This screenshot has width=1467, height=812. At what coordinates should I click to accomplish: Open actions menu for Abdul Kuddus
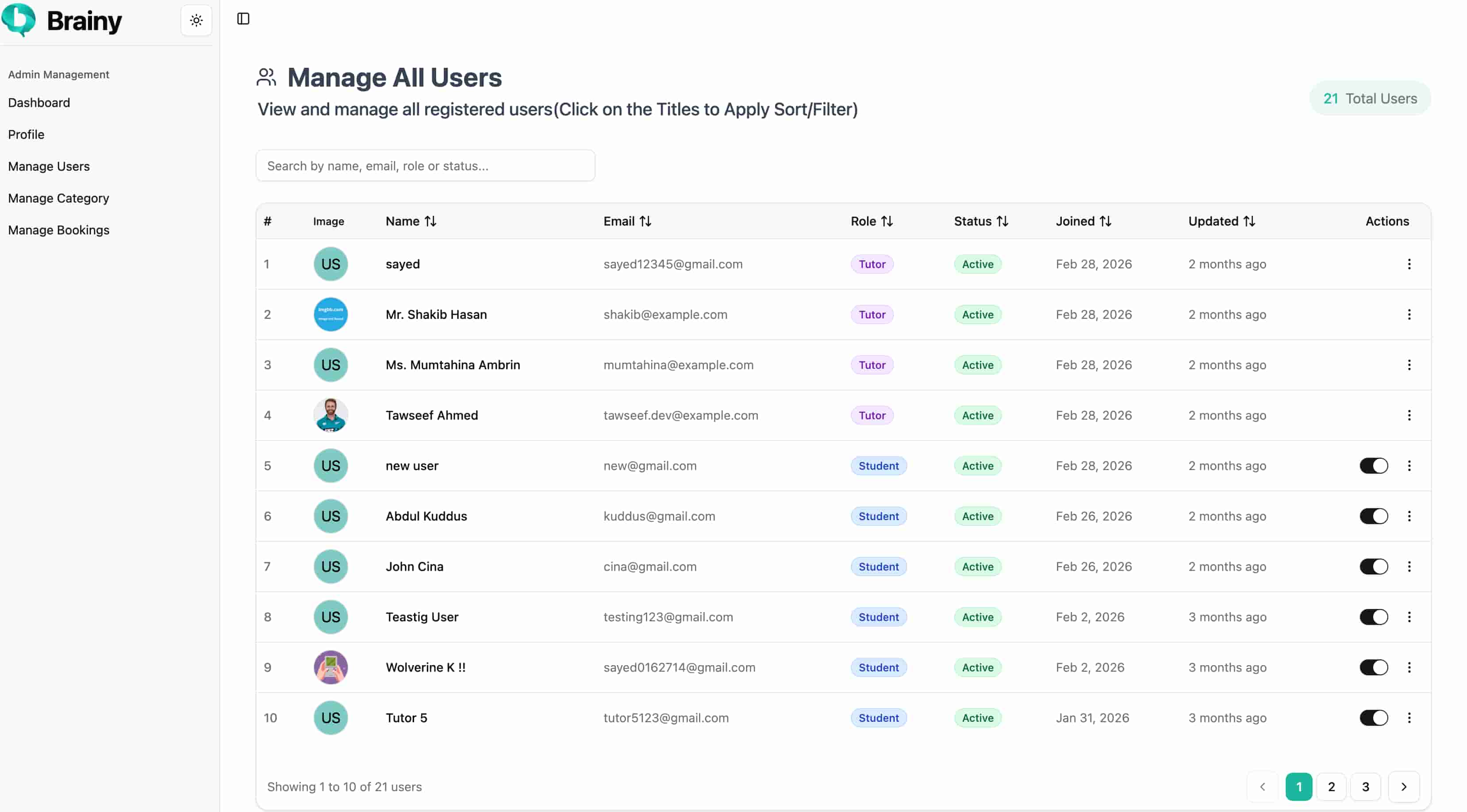click(1409, 516)
